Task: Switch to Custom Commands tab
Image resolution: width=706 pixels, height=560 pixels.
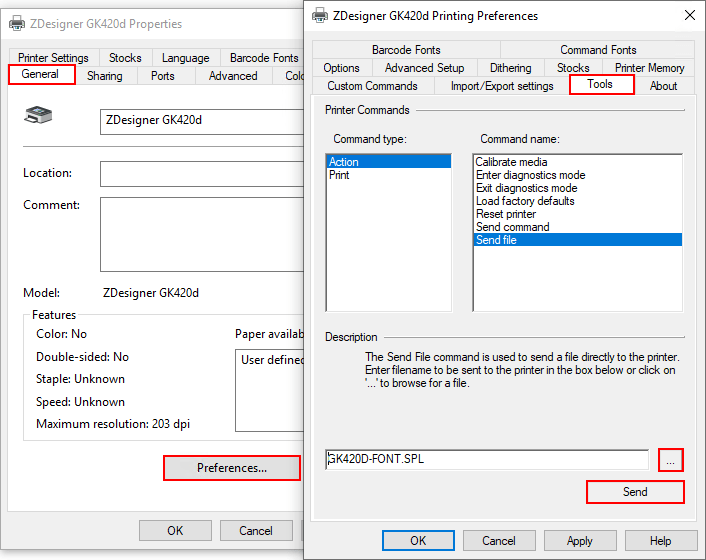Action: point(372,86)
